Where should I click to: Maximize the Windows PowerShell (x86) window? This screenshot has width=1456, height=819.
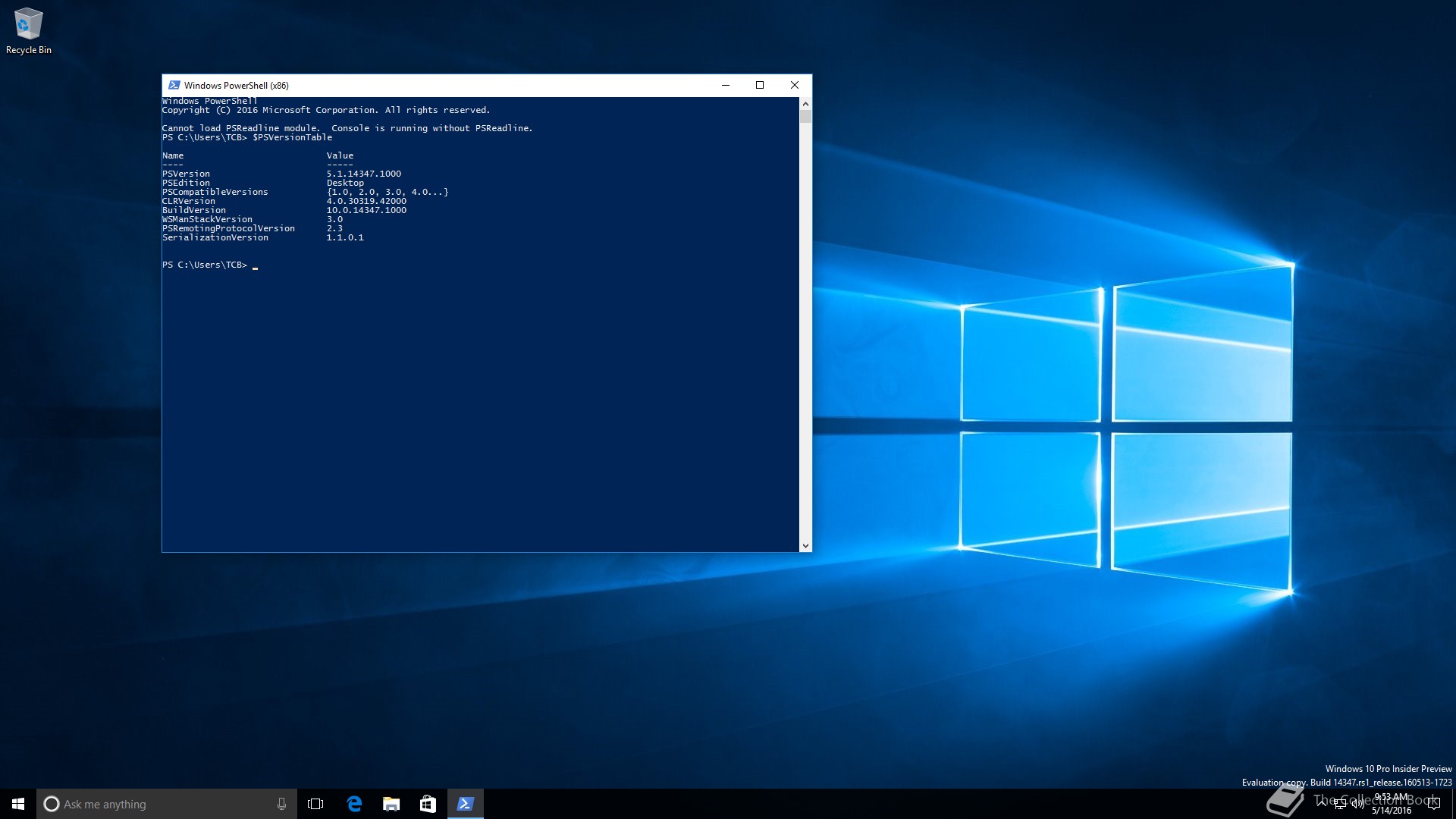click(759, 85)
